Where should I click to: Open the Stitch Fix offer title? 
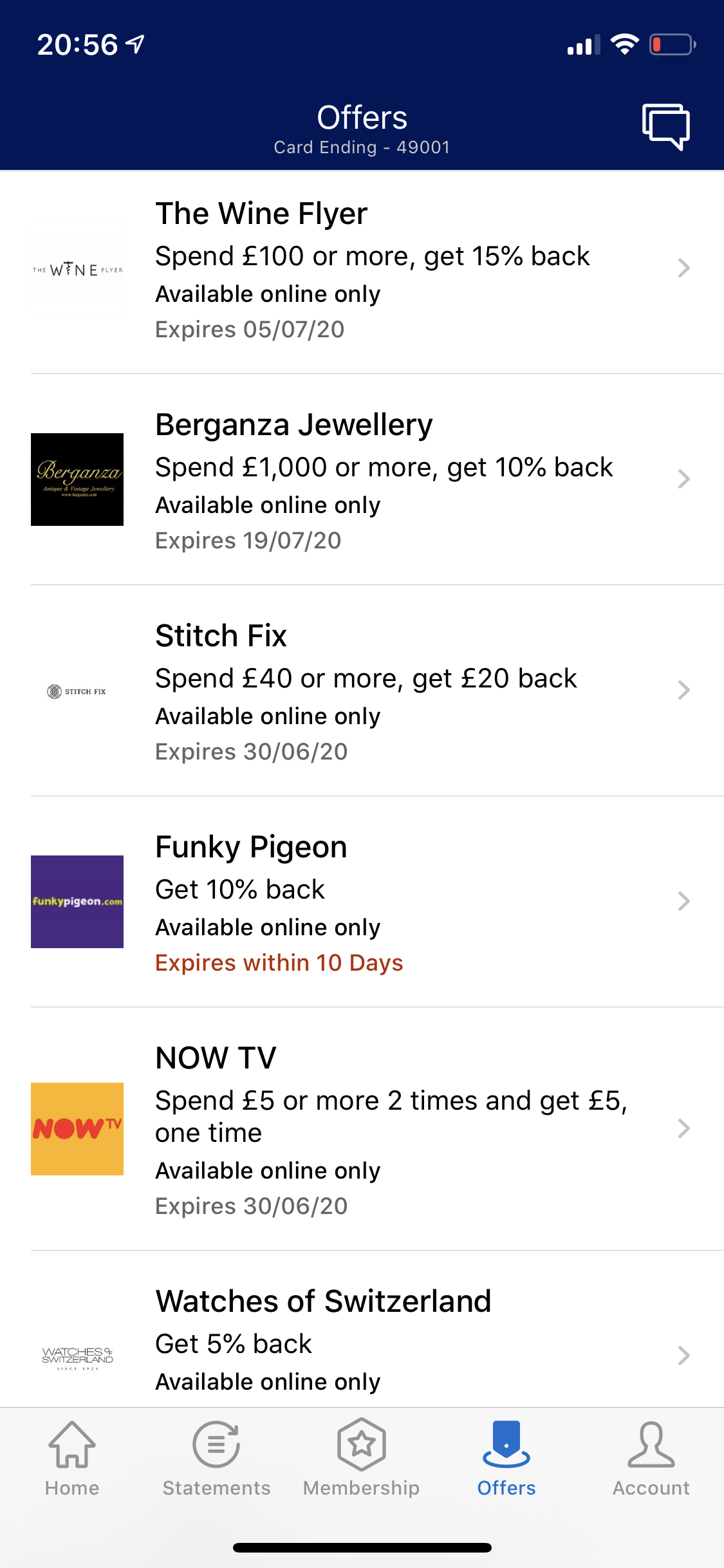point(221,636)
